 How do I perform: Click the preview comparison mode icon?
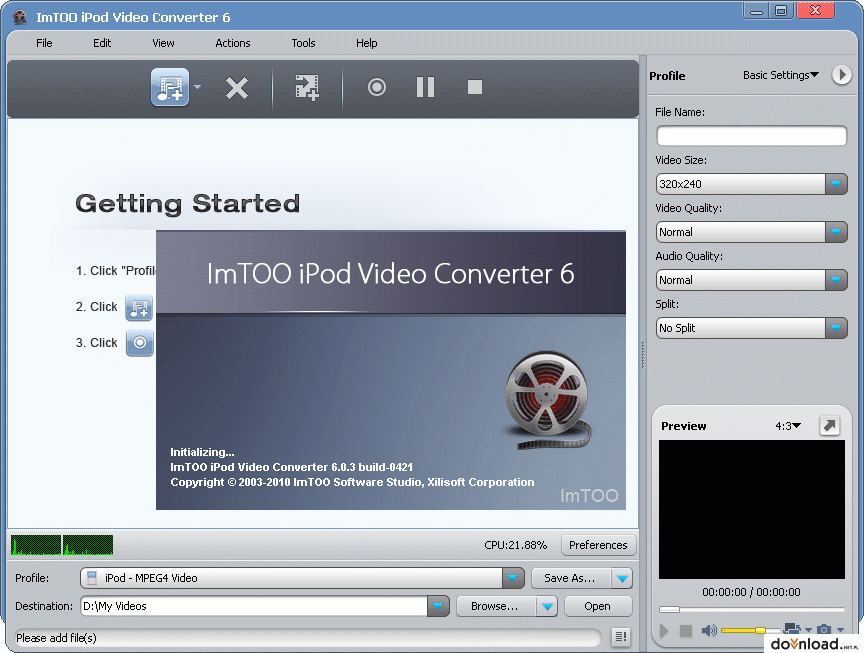(792, 629)
